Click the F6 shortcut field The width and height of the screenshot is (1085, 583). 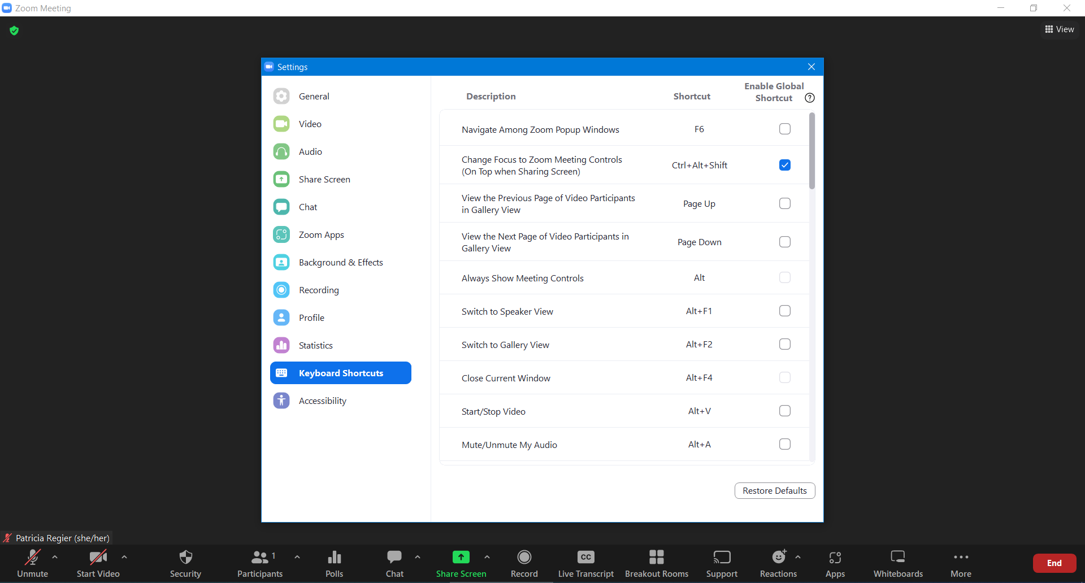pyautogui.click(x=699, y=129)
